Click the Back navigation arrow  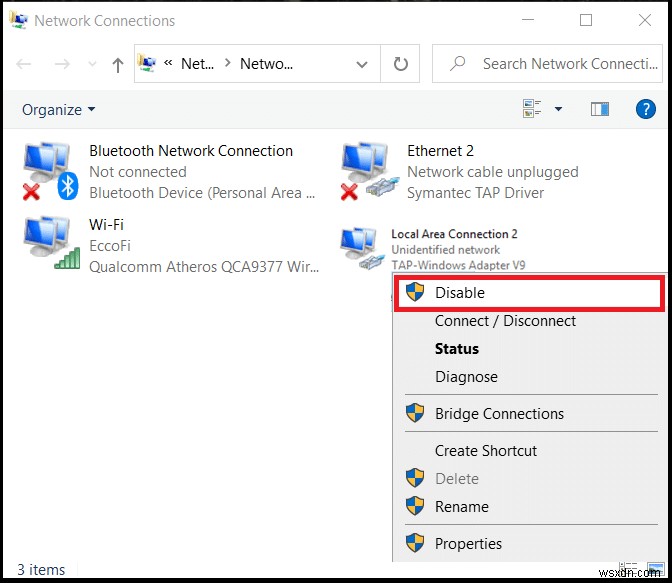pyautogui.click(x=24, y=64)
